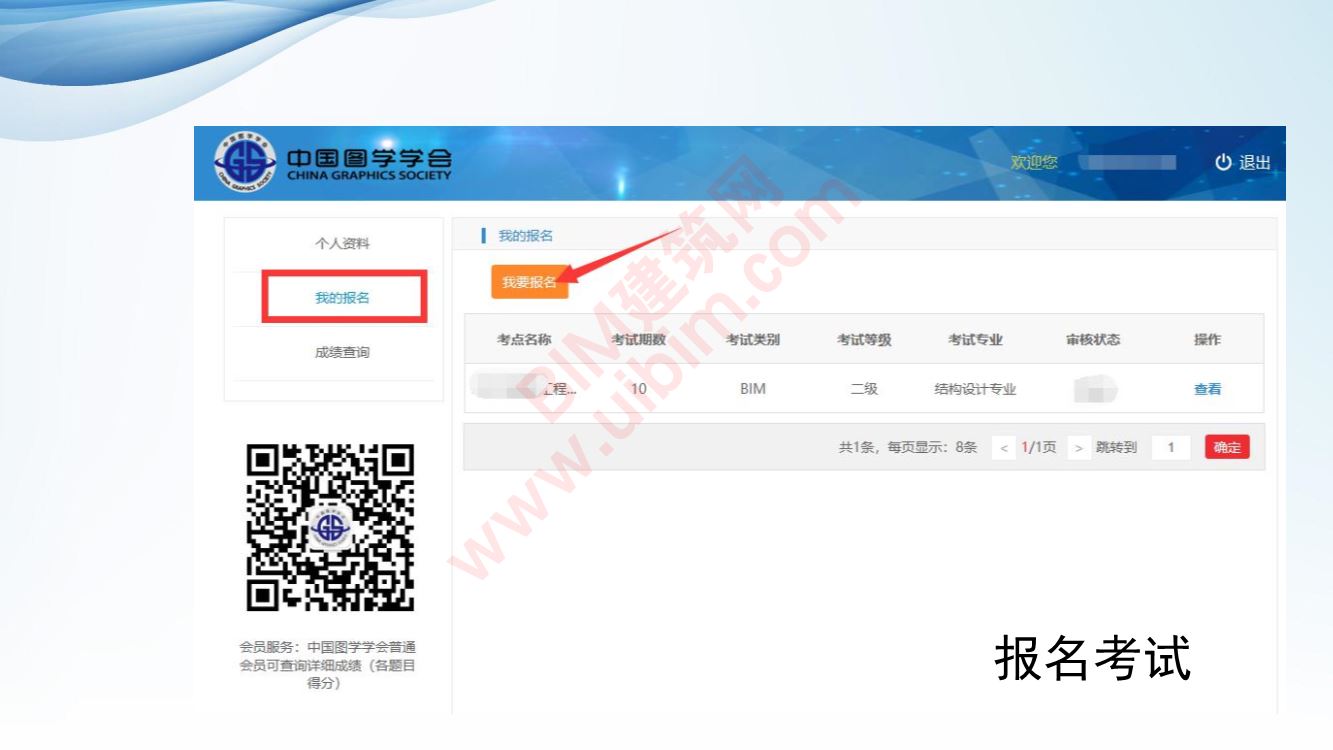
Task: Click the 考试期数 column header
Action: (x=638, y=340)
